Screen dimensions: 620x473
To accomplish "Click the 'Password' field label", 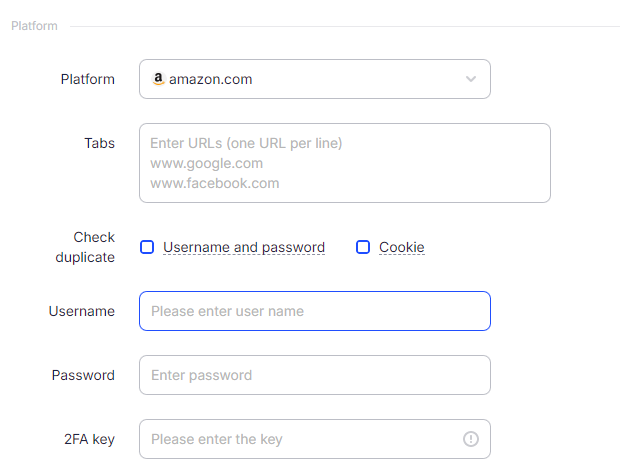I will coord(83,375).
